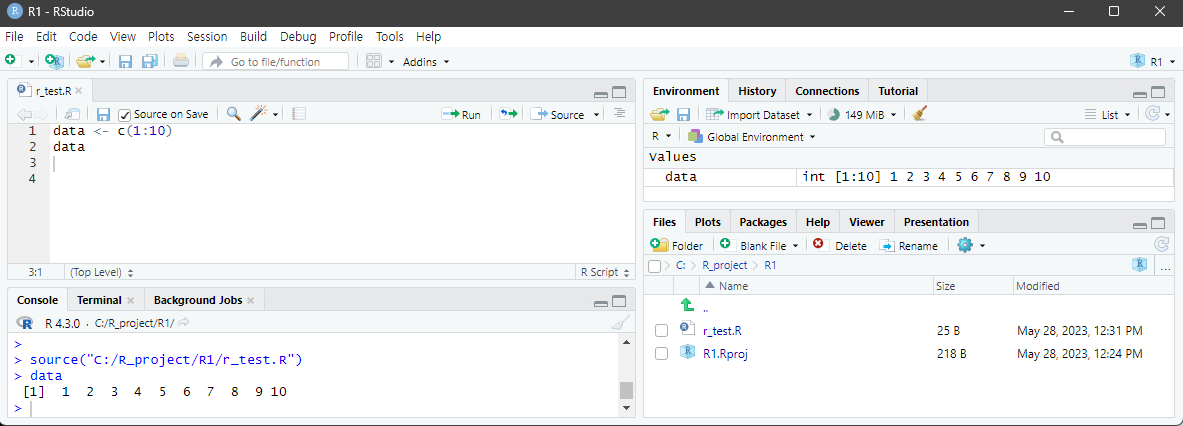Open the (Top Level) scope selector
Viewport: 1183px width, 426px height.
(102, 272)
